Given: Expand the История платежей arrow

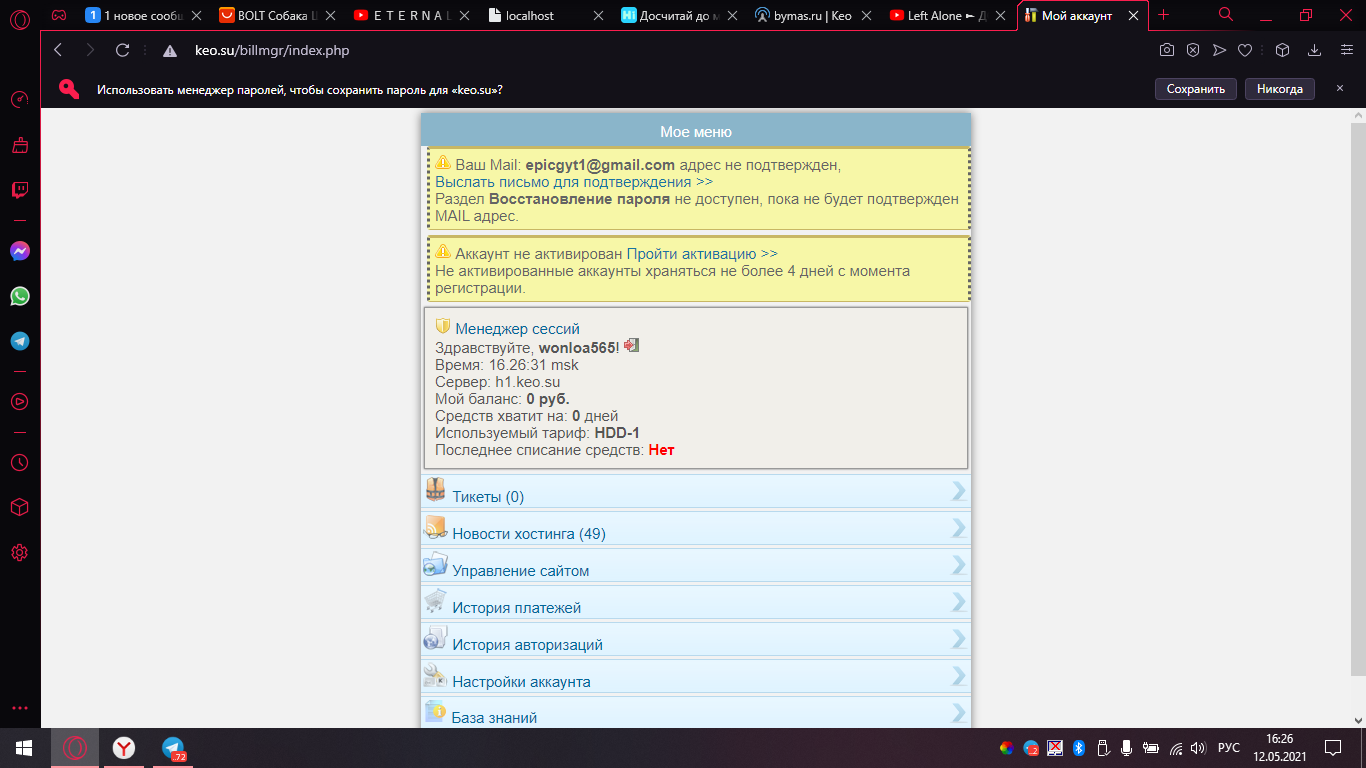Looking at the screenshot, I should pyautogui.click(x=959, y=602).
